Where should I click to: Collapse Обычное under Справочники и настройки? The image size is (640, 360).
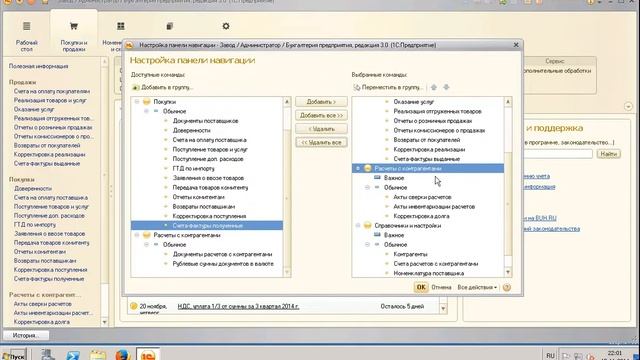[x=368, y=244]
